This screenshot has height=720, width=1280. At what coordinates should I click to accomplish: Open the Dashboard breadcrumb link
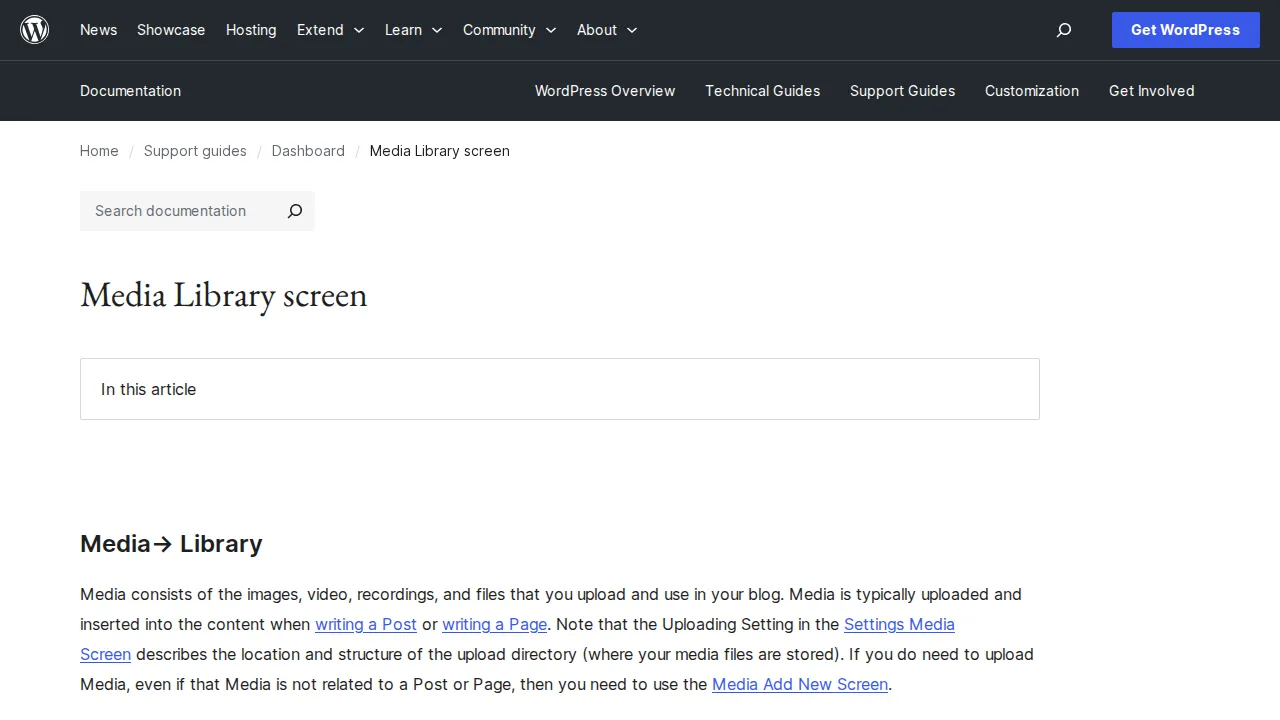[x=308, y=151]
